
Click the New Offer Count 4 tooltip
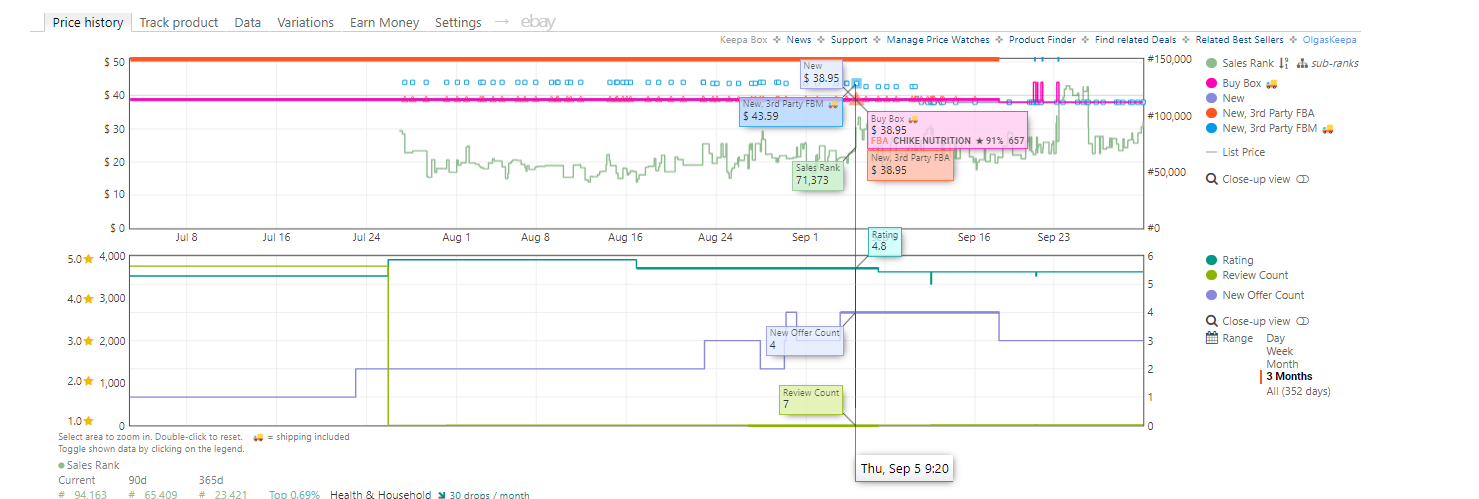[x=804, y=339]
